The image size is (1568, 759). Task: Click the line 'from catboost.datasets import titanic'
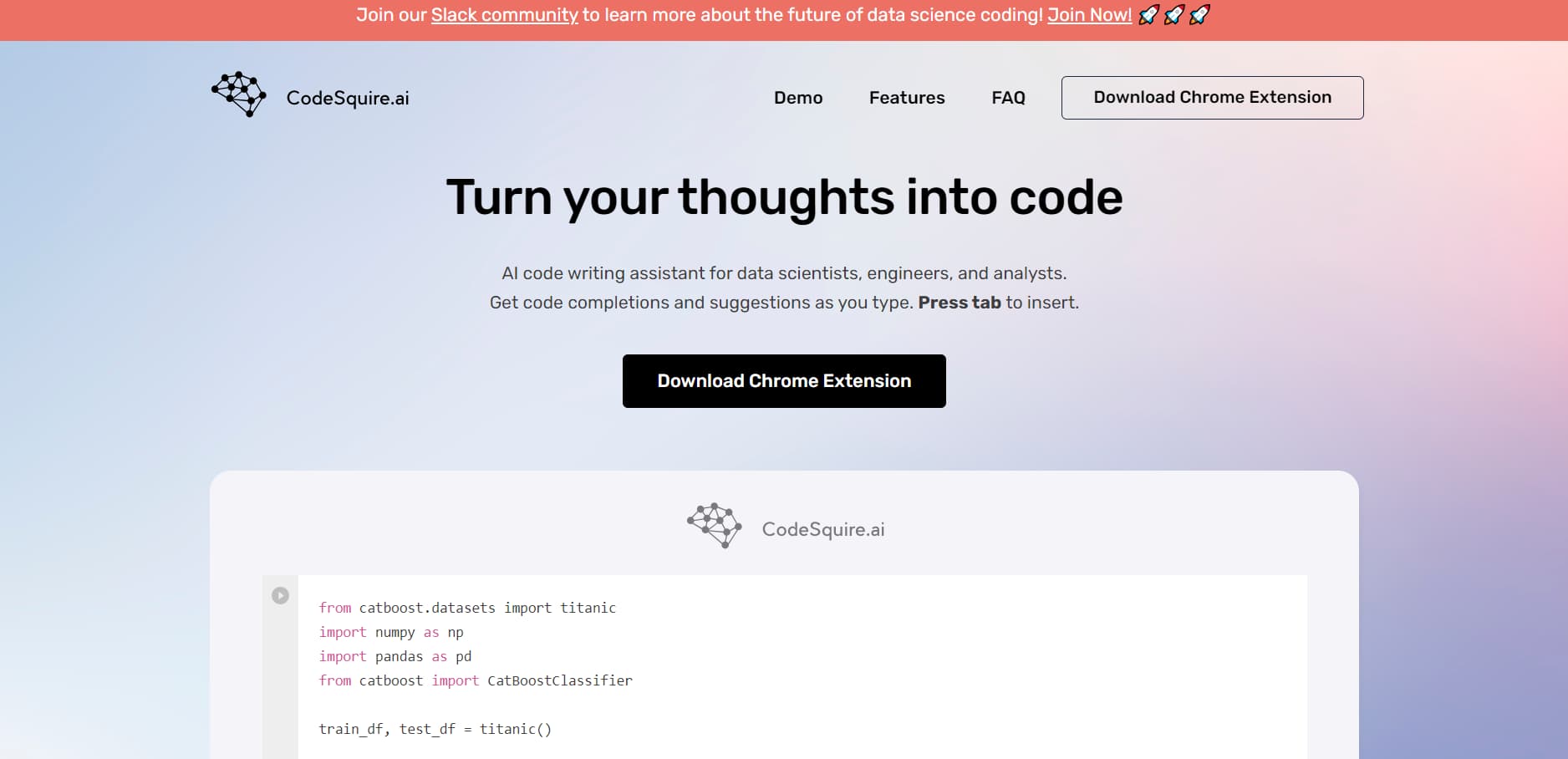[467, 608]
